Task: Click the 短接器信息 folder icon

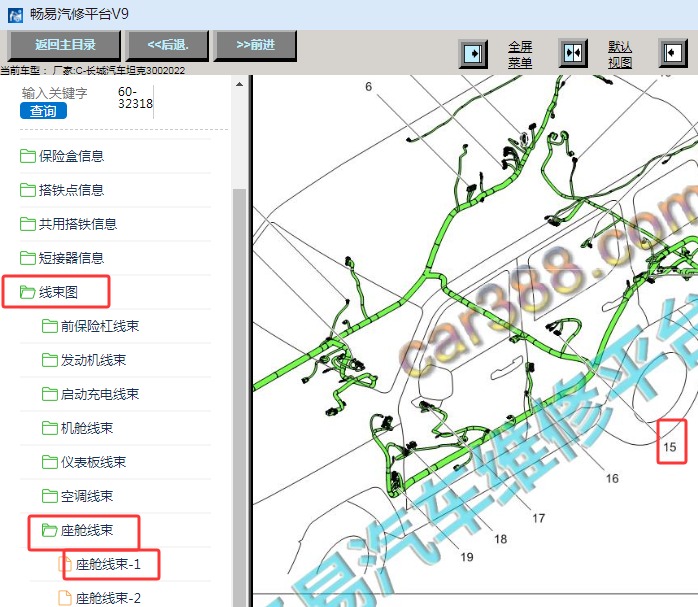Action: click(x=28, y=258)
